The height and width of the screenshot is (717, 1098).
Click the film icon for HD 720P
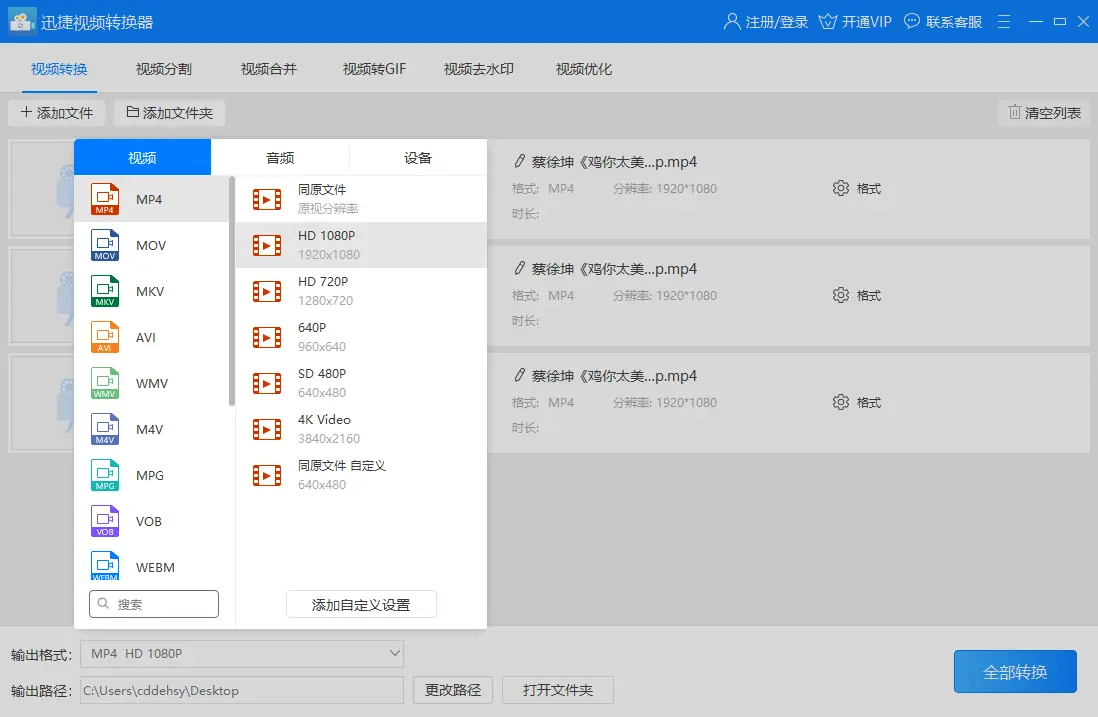point(267,291)
